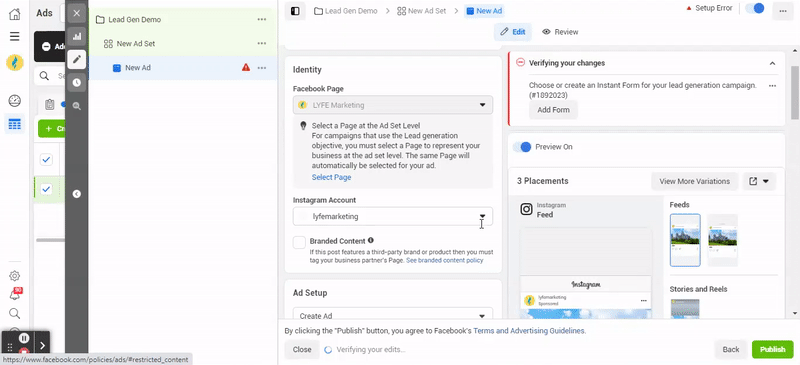Turn off the Preview On toggle
Screen dimensions: 800x365
click(x=522, y=147)
